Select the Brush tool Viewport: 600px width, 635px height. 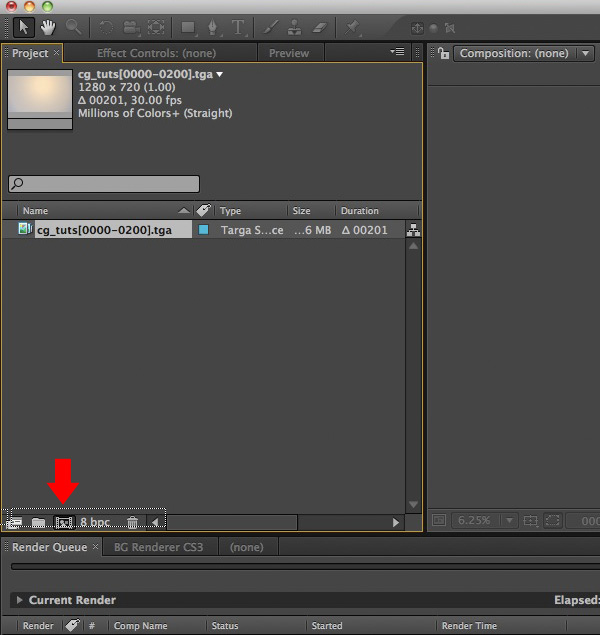[x=270, y=28]
